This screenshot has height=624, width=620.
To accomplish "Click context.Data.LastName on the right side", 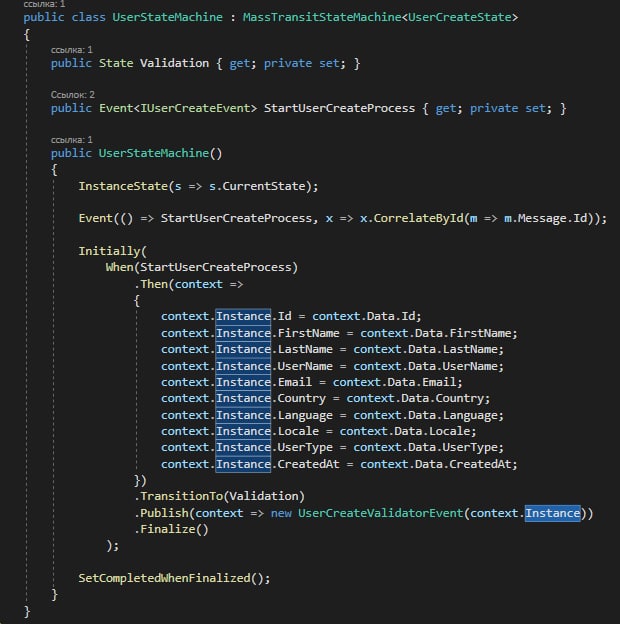I will click(425, 350).
